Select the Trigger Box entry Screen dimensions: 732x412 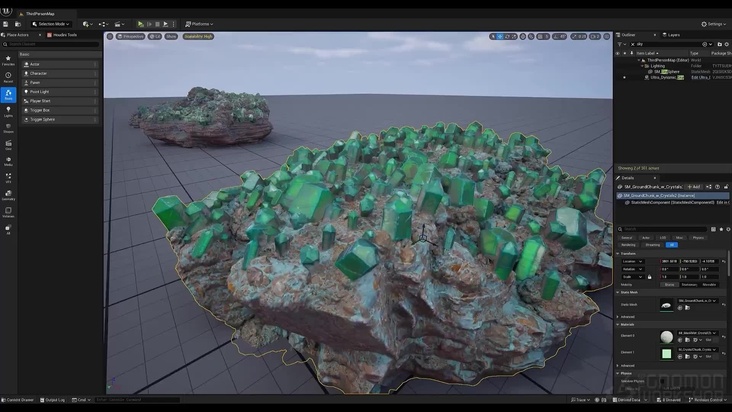pos(61,110)
